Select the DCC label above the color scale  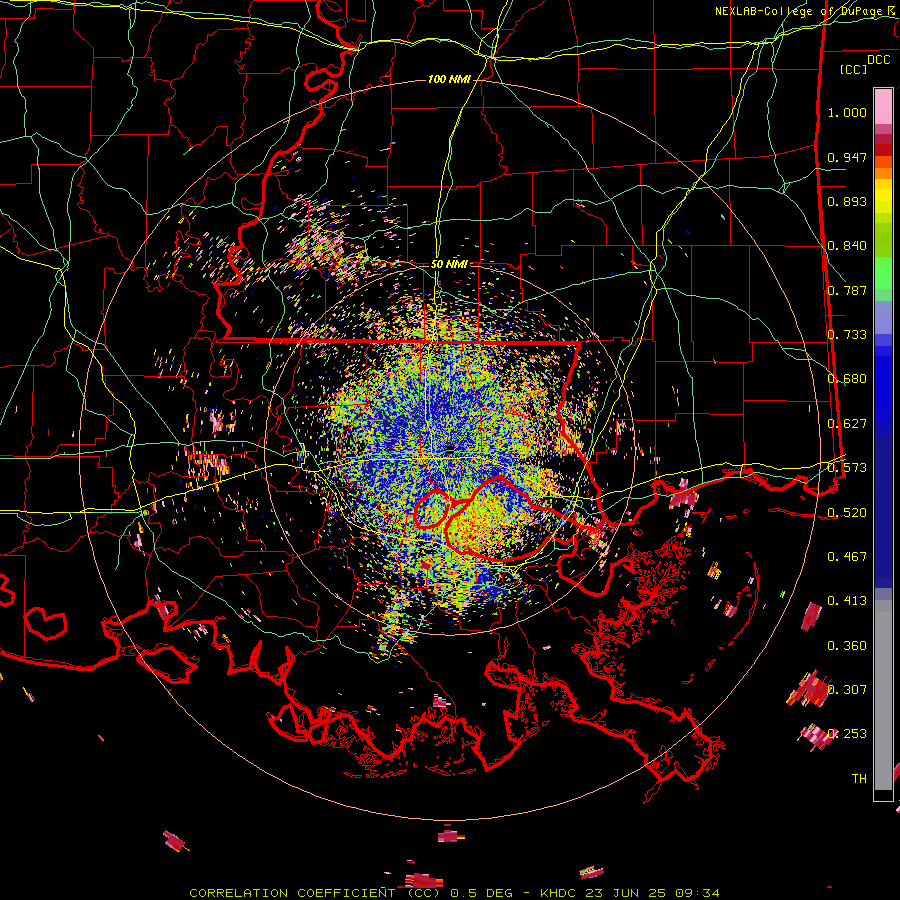coord(878,60)
